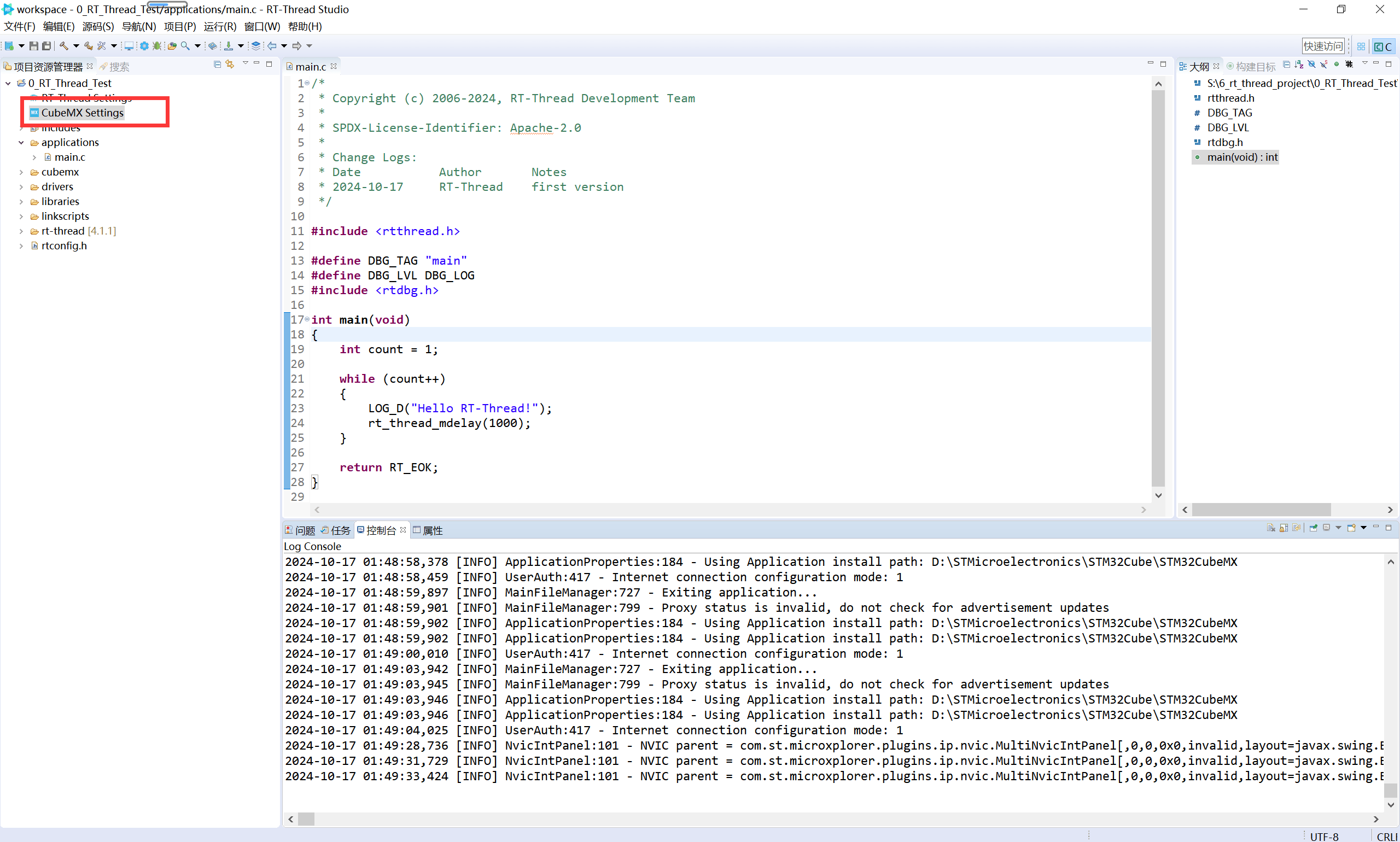Open the 项目(P) menu
Viewport: 1400px width, 842px height.
coord(179,26)
